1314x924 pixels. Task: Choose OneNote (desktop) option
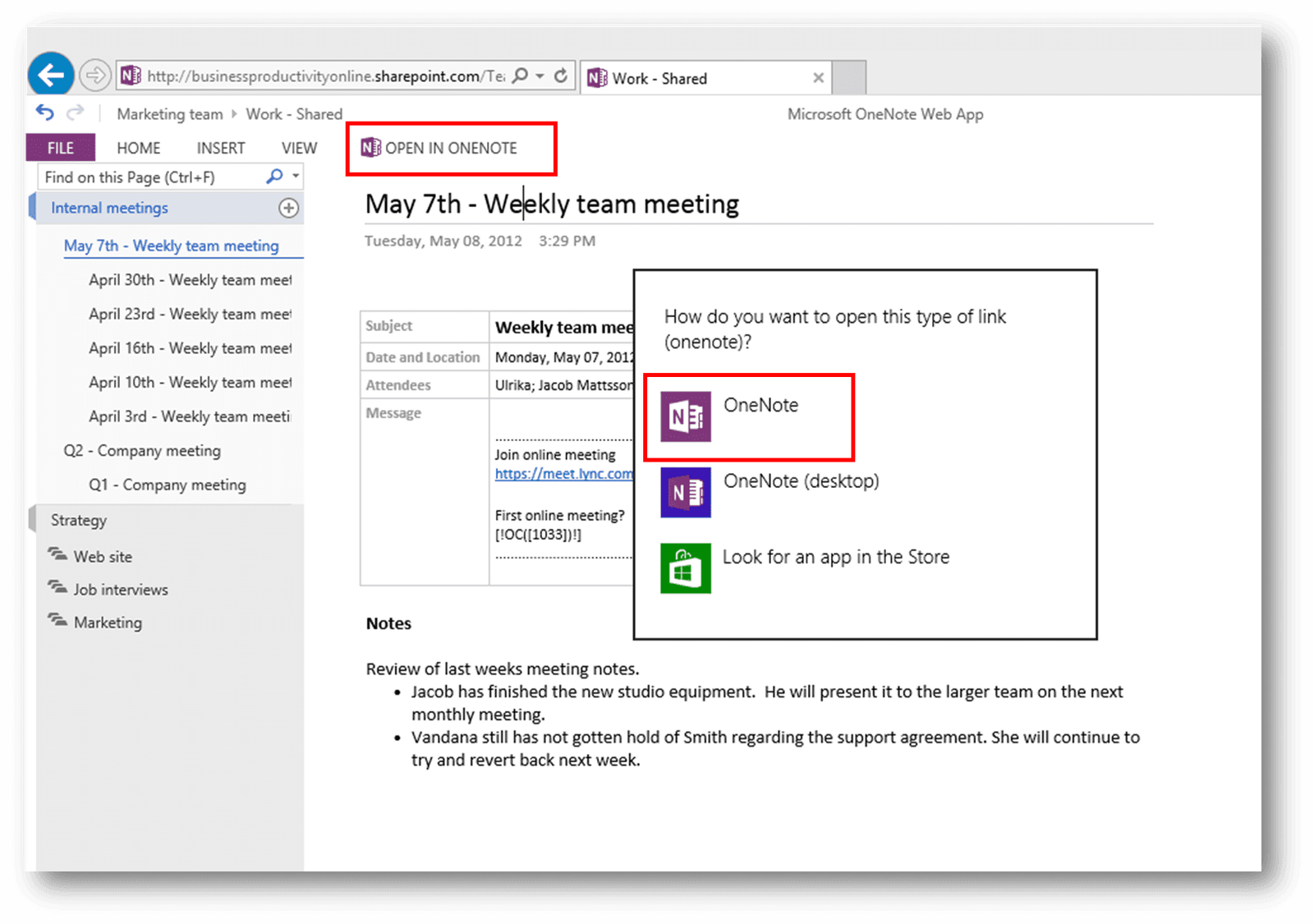coord(801,481)
